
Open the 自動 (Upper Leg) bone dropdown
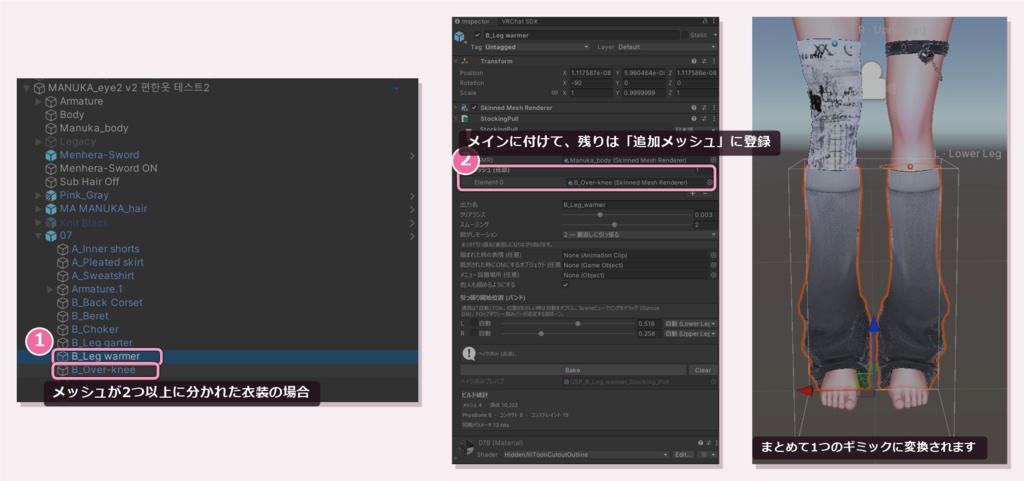[690, 334]
